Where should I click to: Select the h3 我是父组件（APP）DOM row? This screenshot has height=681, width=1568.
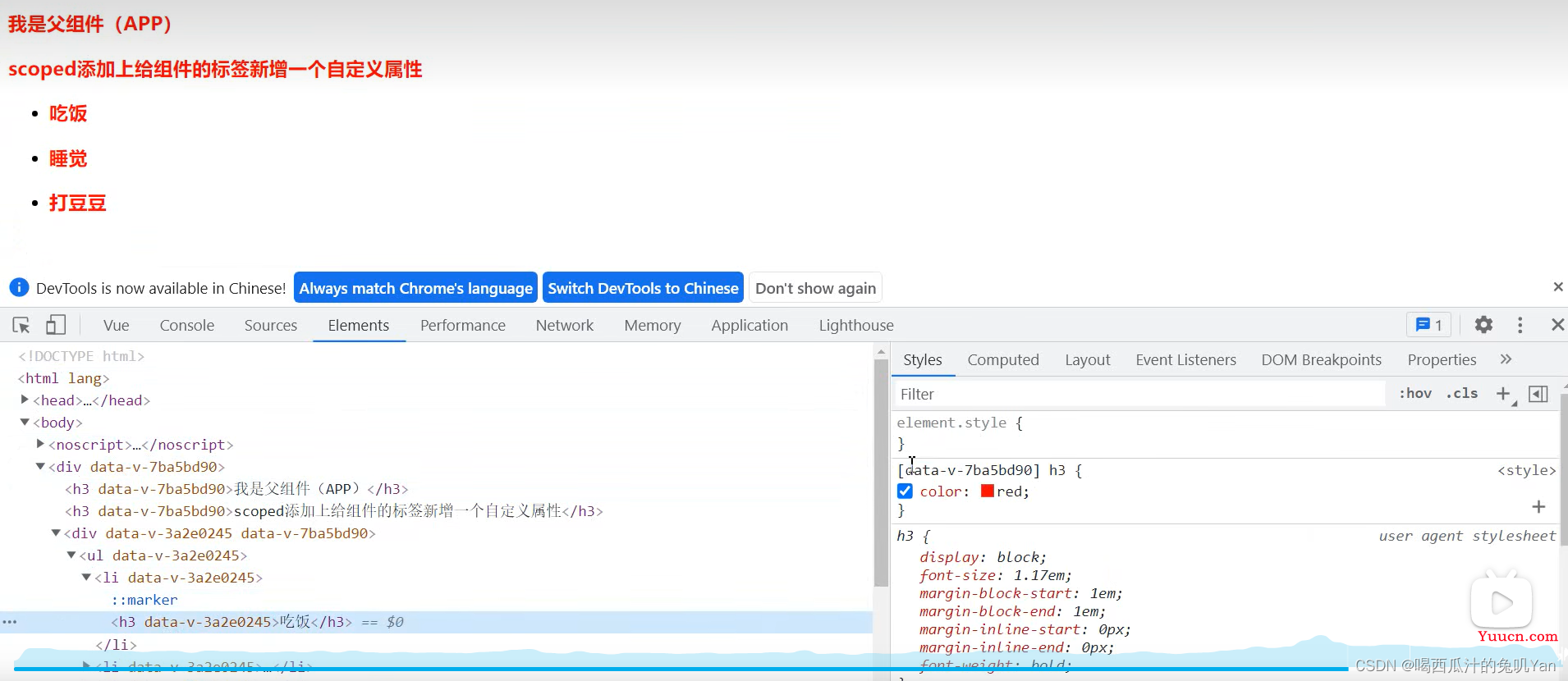236,489
